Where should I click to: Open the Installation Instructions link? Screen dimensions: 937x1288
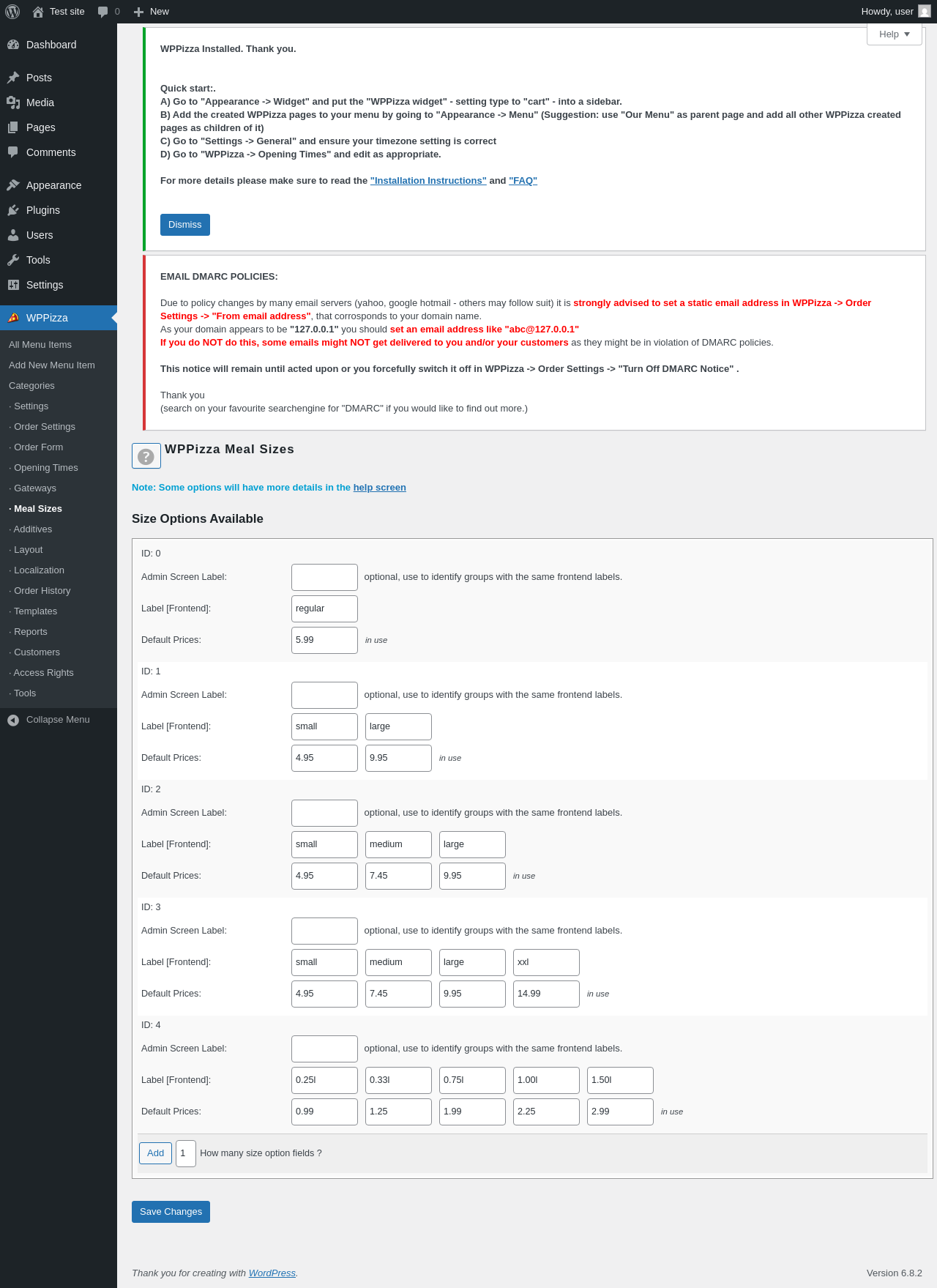click(x=428, y=181)
